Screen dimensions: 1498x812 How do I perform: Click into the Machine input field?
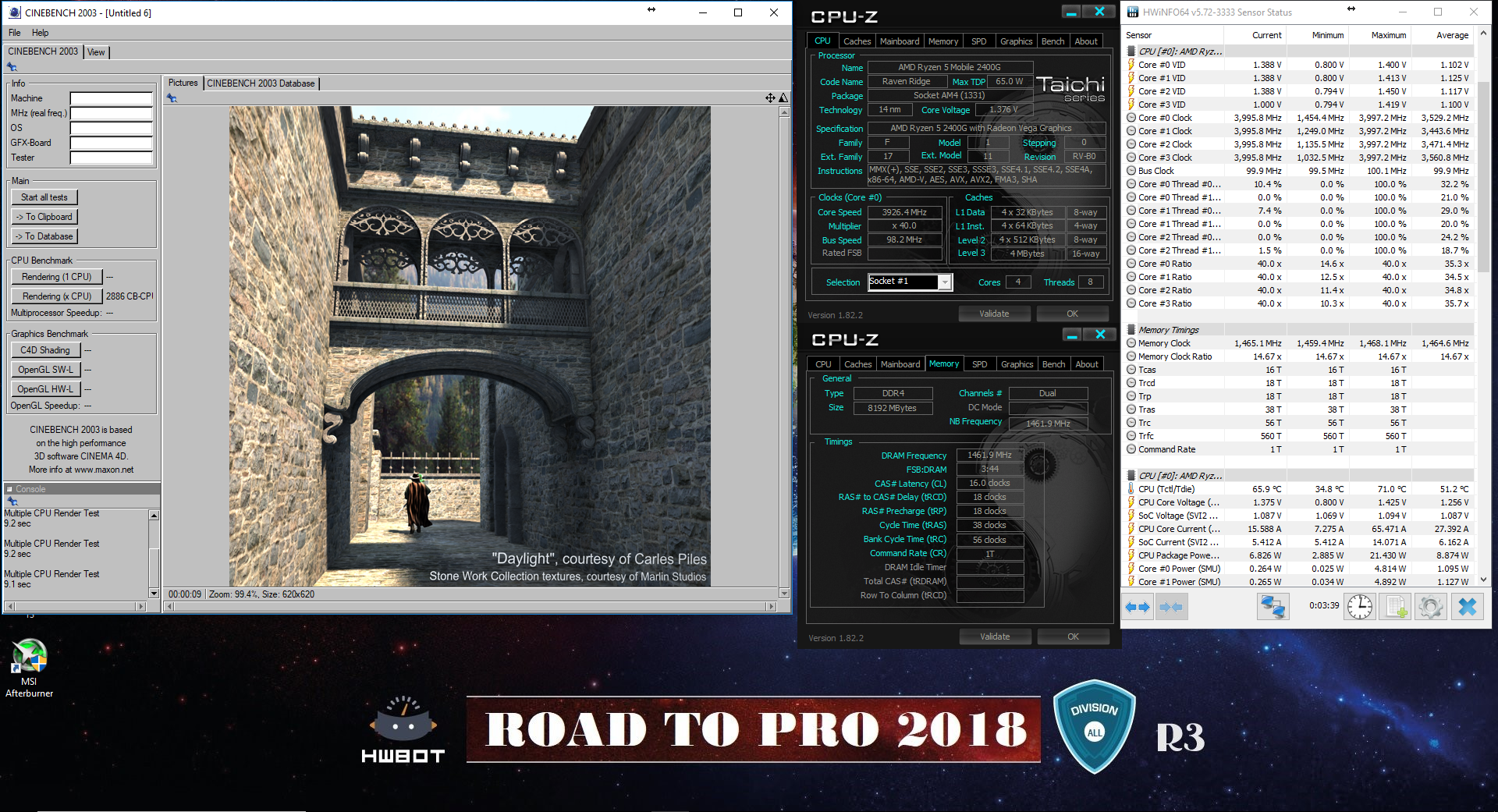point(112,98)
